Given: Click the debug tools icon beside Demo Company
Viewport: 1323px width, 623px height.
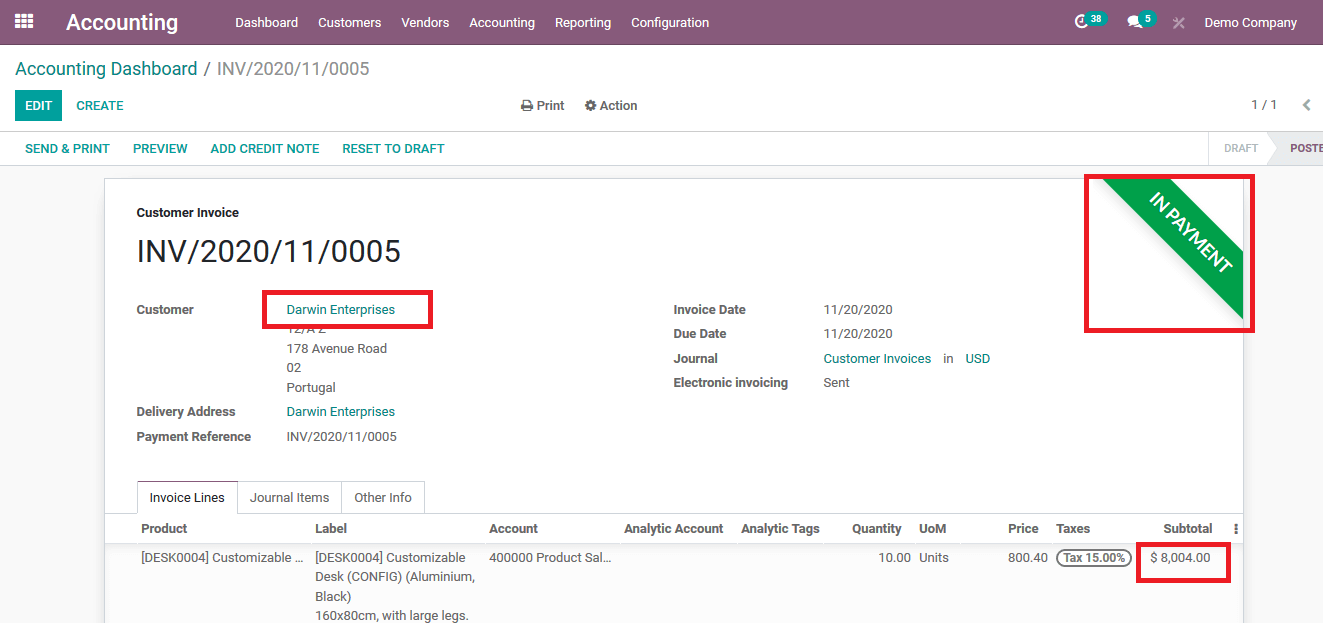Looking at the screenshot, I should click(1179, 22).
